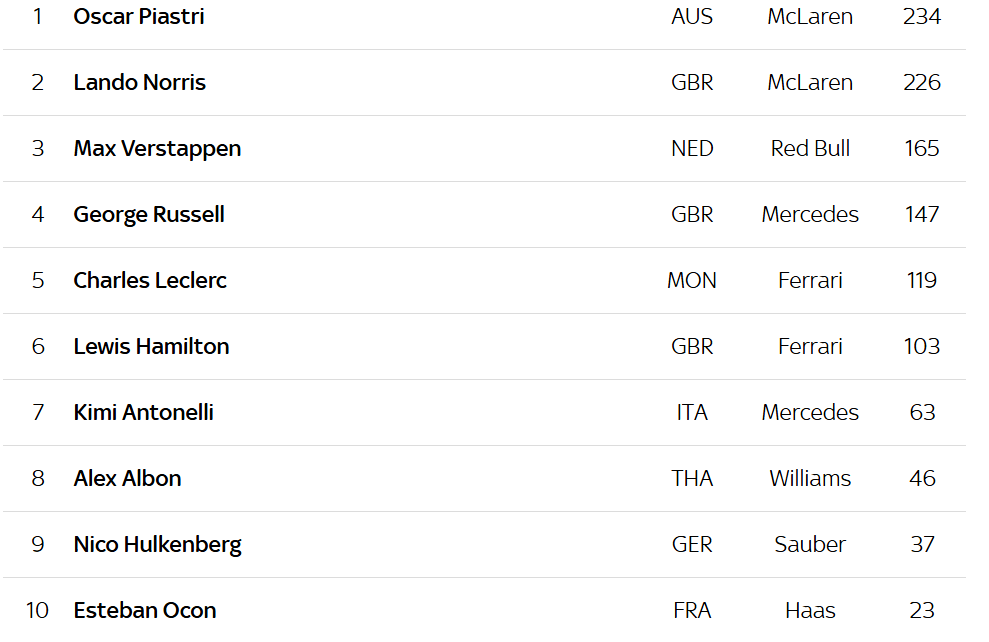Select the 165 points value

(x=922, y=149)
